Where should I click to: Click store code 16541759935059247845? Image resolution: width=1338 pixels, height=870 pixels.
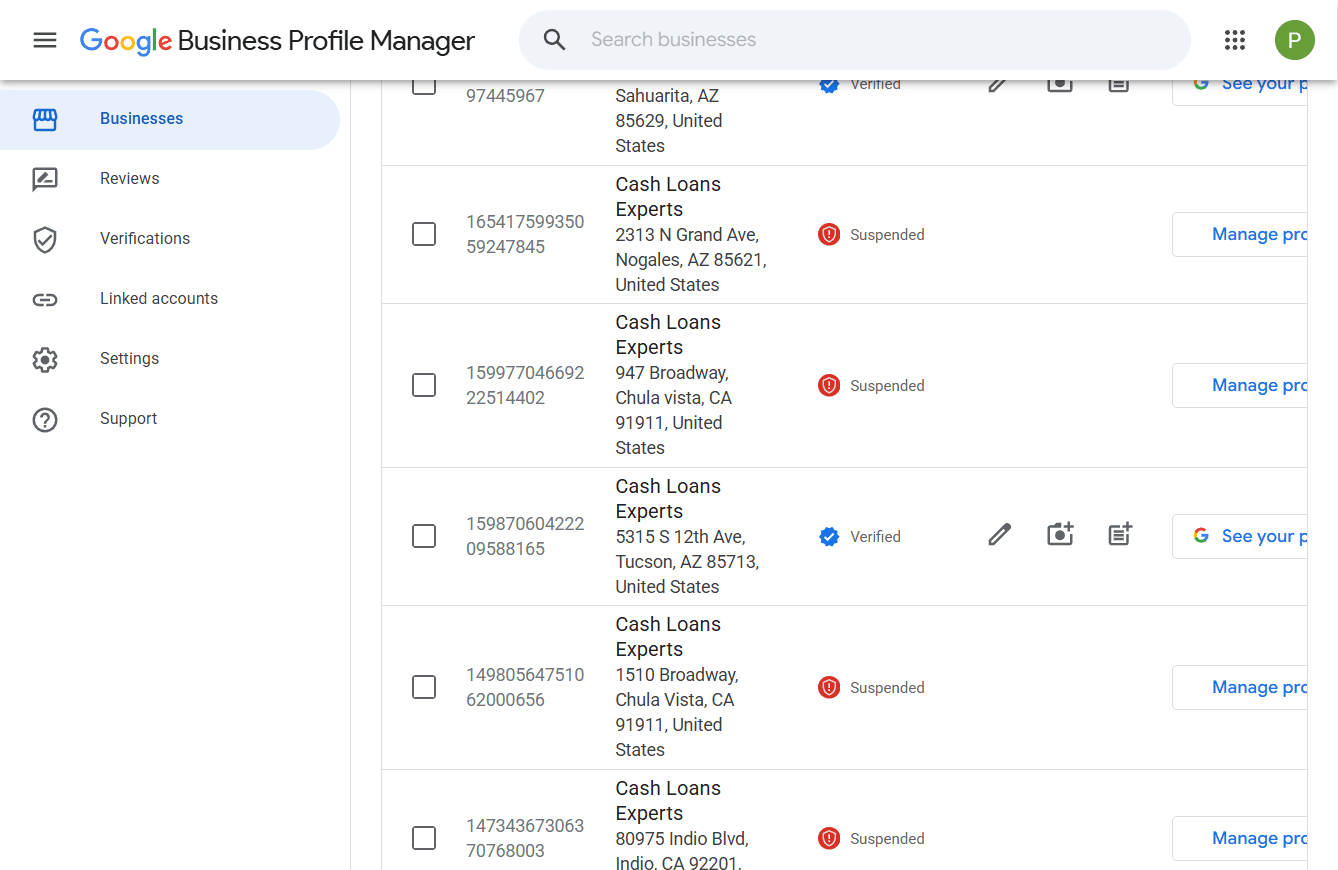(x=525, y=234)
